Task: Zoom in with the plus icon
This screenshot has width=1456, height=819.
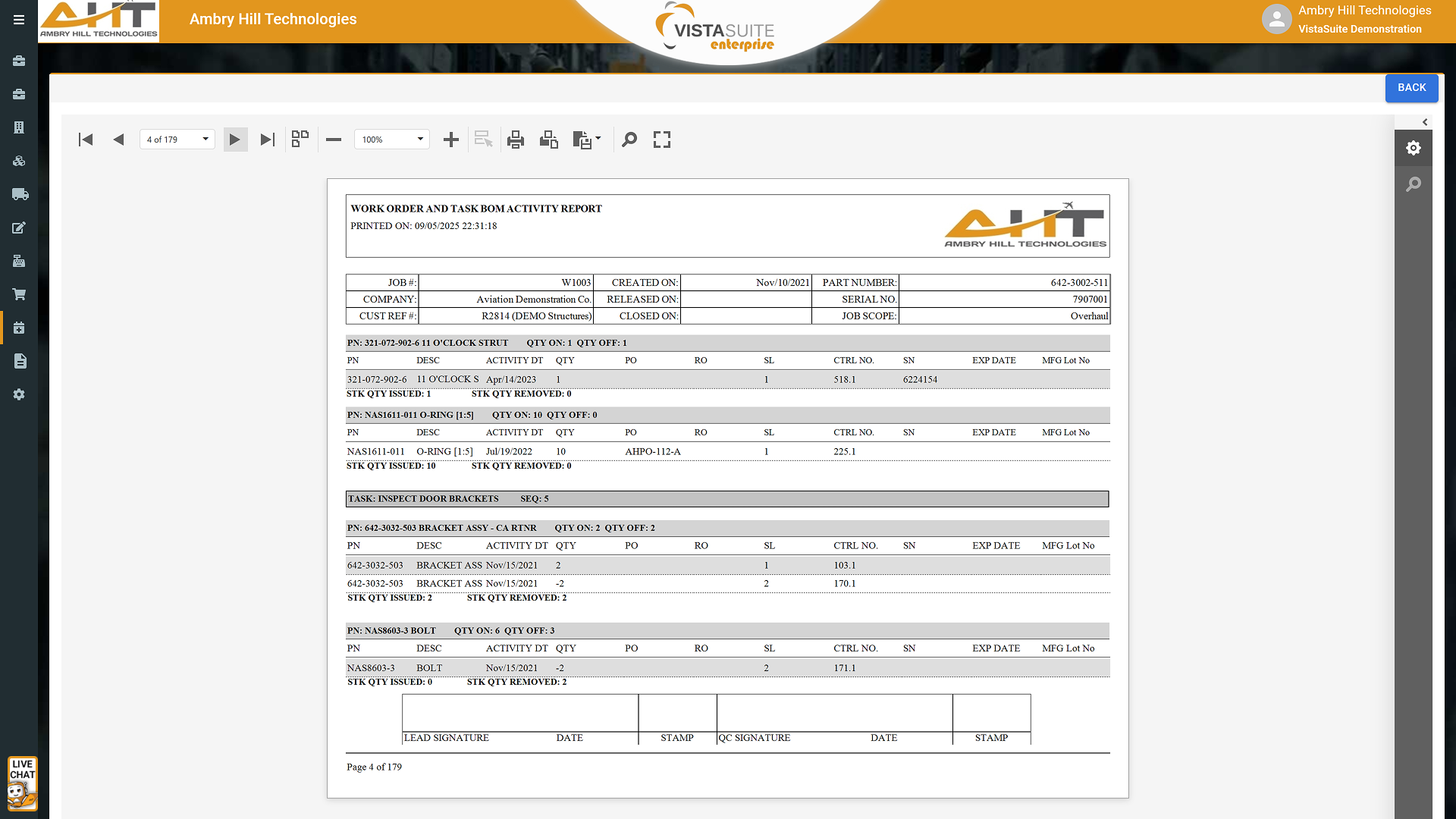Action: click(451, 140)
